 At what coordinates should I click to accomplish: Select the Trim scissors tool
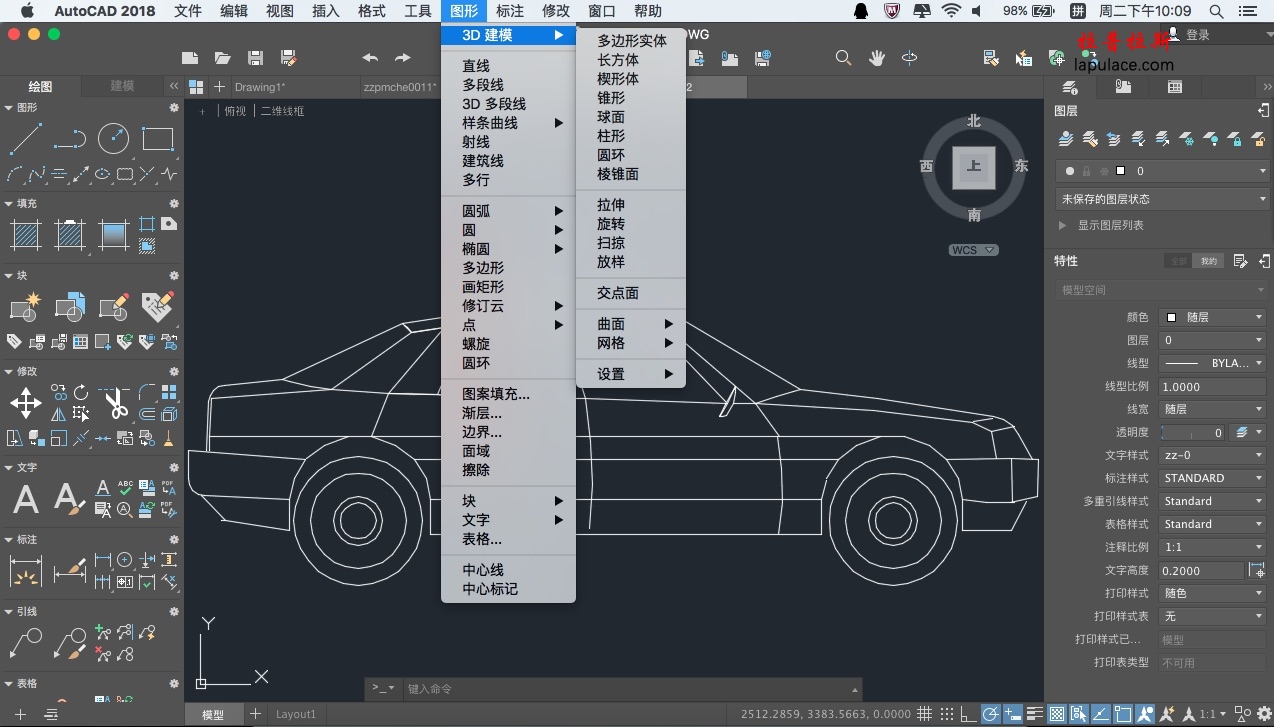click(116, 403)
